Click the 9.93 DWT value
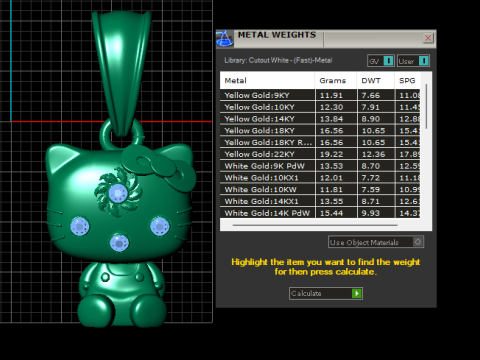The height and width of the screenshot is (360, 480). [371, 213]
